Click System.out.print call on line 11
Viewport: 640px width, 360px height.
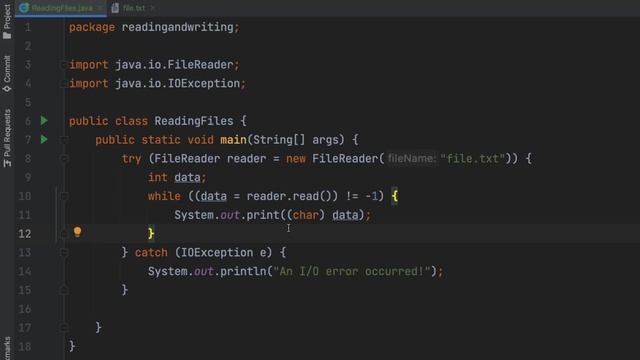pos(227,215)
